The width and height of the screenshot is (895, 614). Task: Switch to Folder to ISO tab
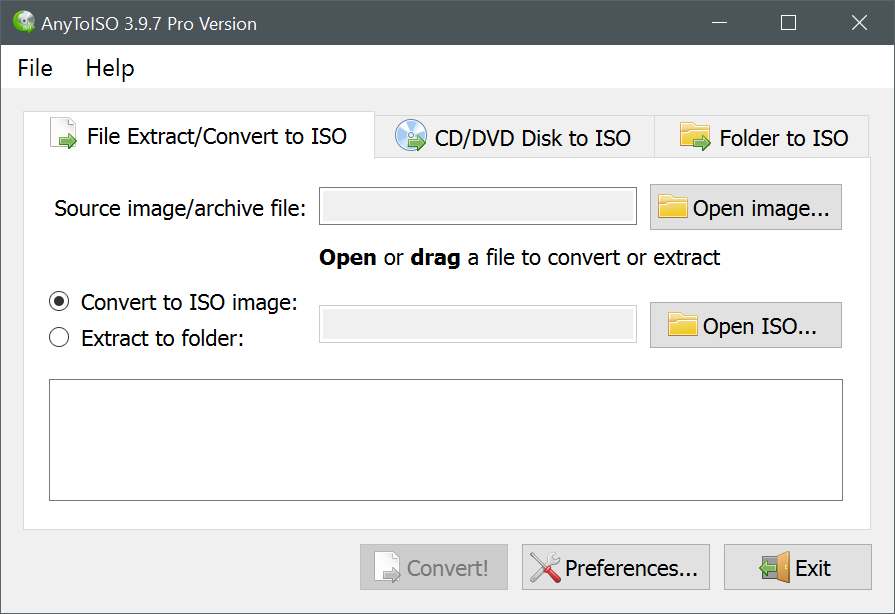pyautogui.click(x=762, y=138)
